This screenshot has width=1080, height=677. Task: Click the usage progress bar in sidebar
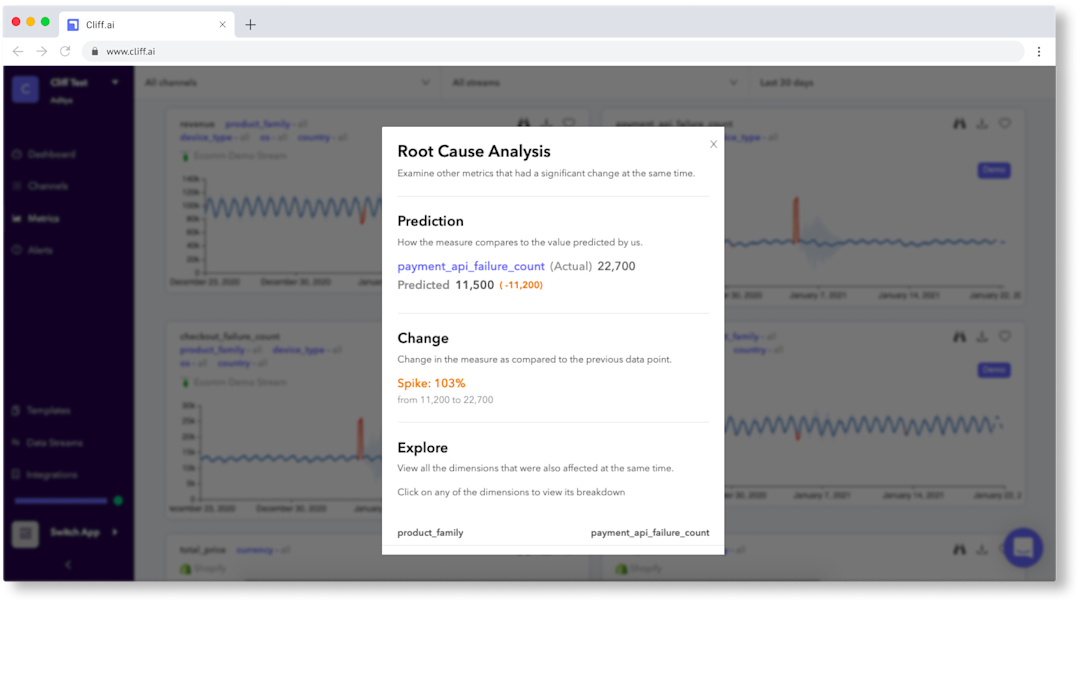[61, 501]
